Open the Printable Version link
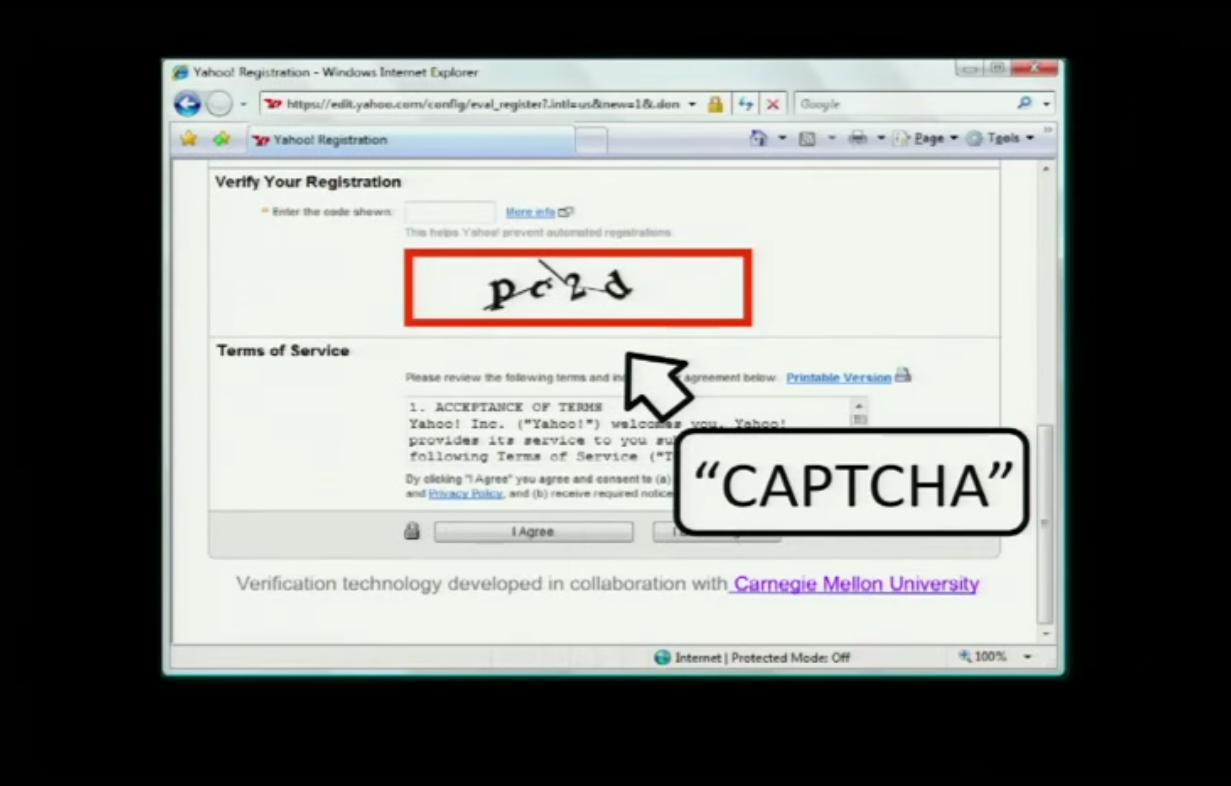Image resolution: width=1231 pixels, height=786 pixels. pos(838,378)
